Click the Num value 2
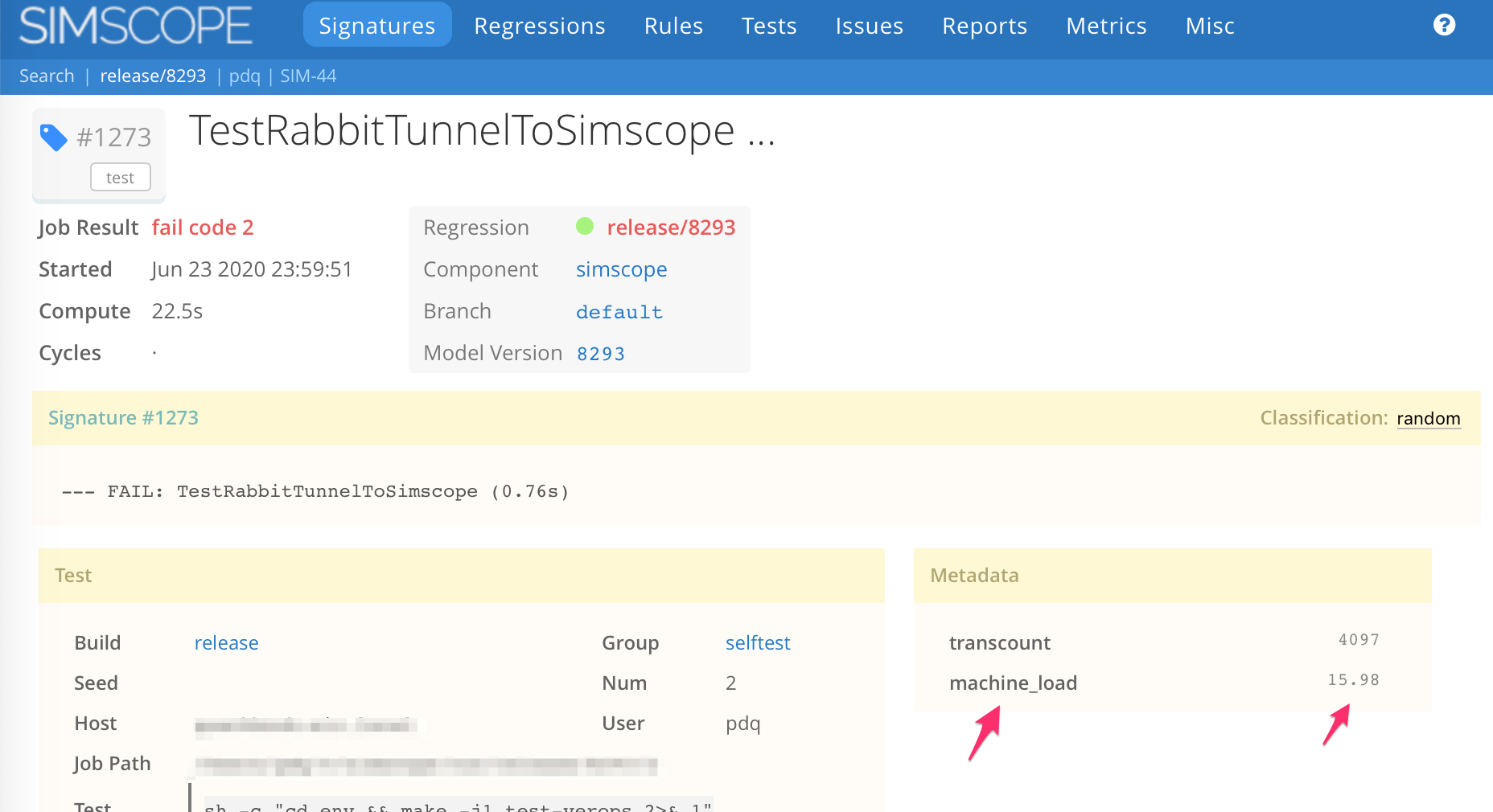This screenshot has width=1493, height=812. (x=730, y=683)
